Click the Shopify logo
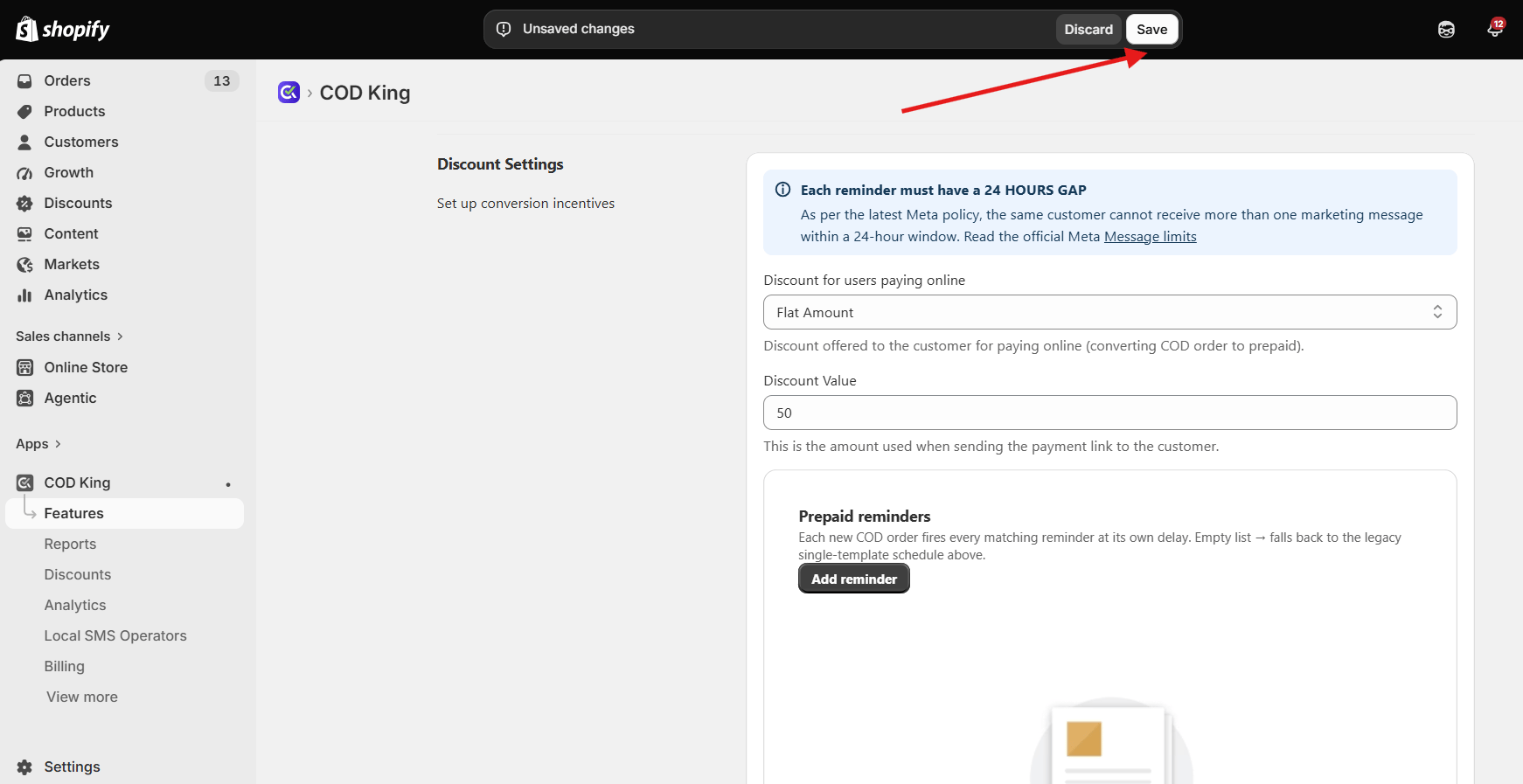Screen dimensions: 1523x784 pyautogui.click(x=63, y=29)
